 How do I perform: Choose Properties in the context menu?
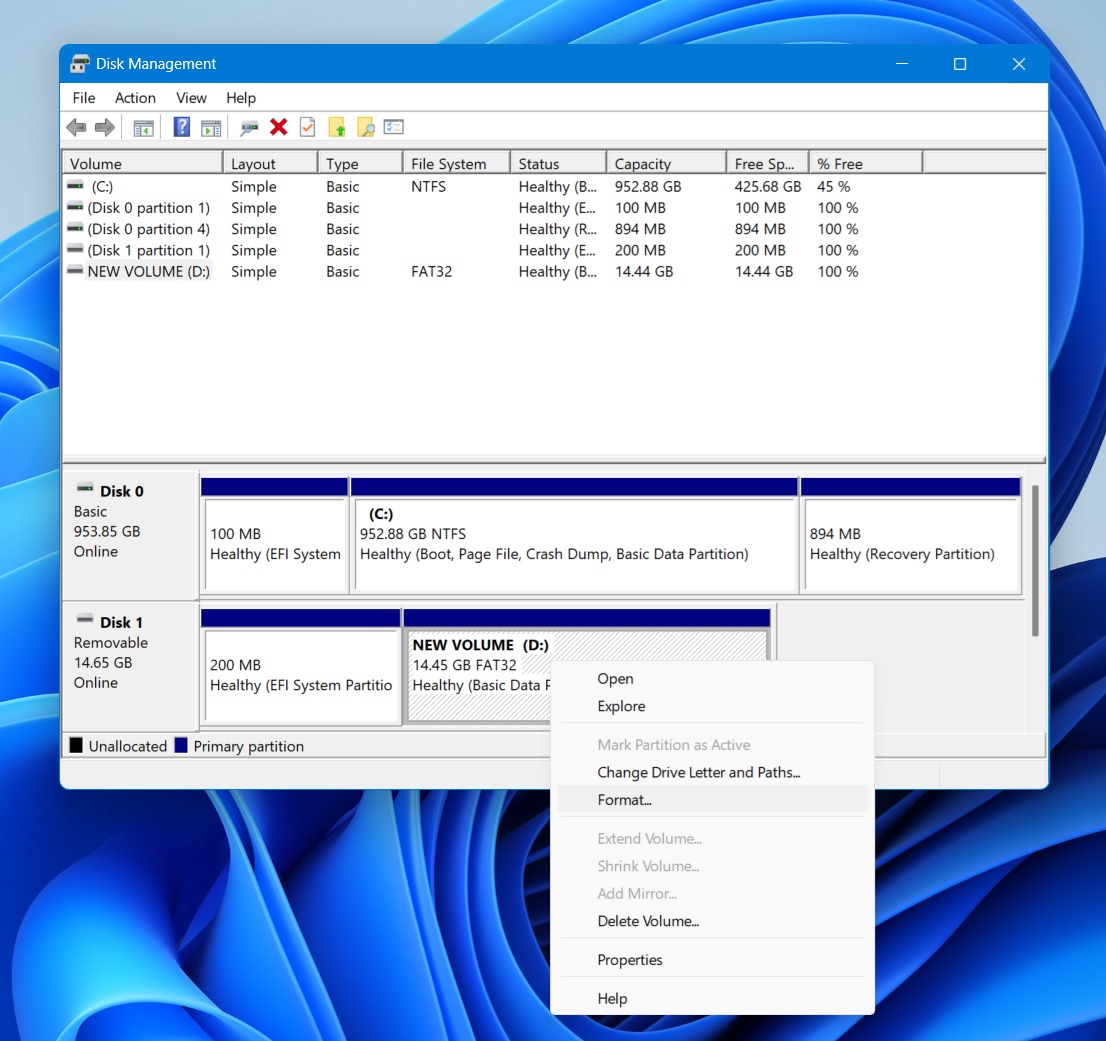(712, 960)
